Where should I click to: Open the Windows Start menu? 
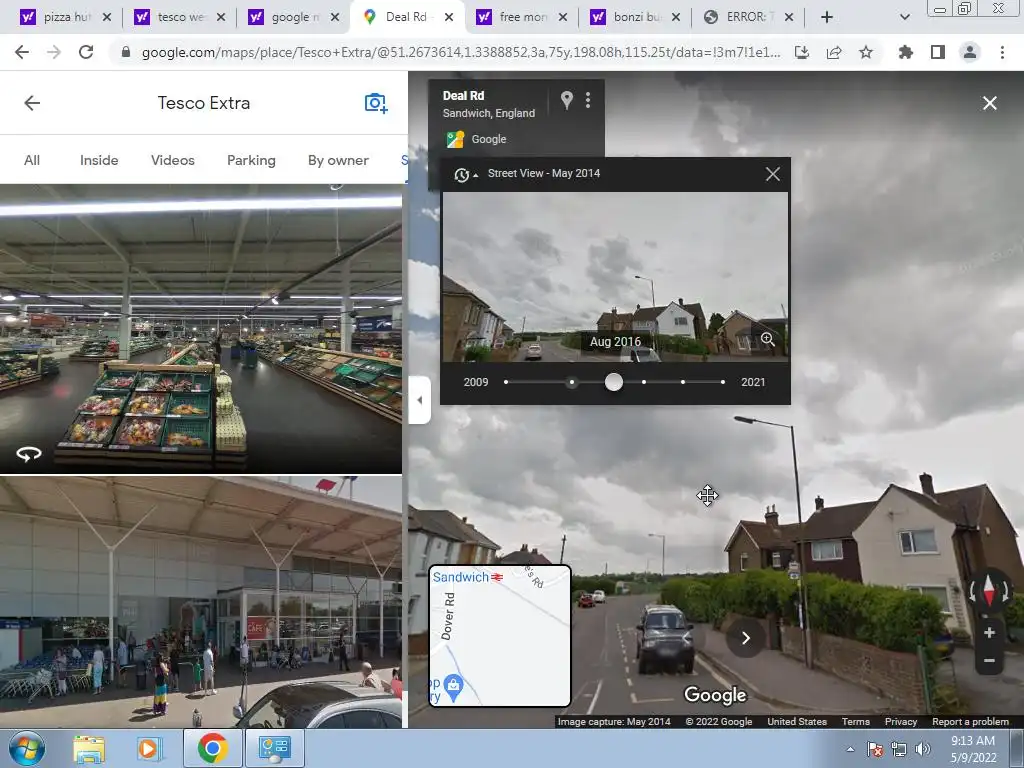pos(27,748)
